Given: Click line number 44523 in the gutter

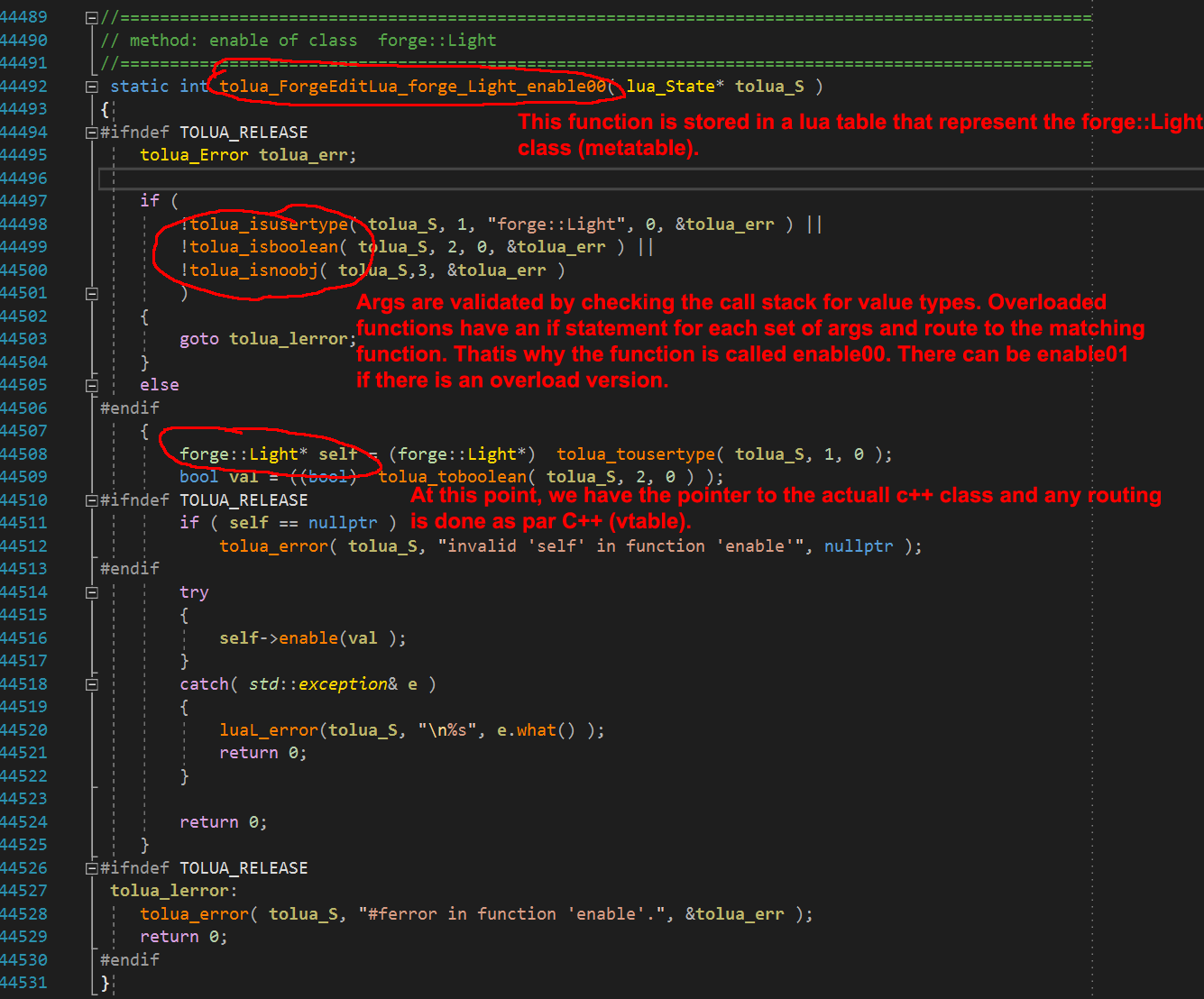Looking at the screenshot, I should click(23, 799).
